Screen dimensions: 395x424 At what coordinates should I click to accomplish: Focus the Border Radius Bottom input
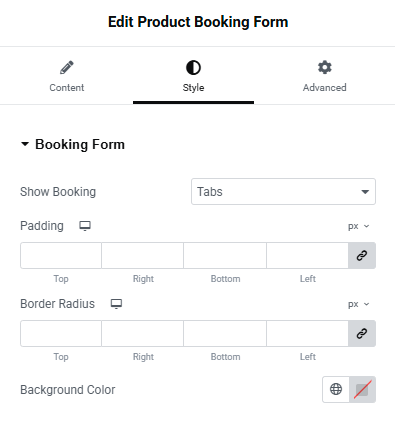click(x=225, y=333)
